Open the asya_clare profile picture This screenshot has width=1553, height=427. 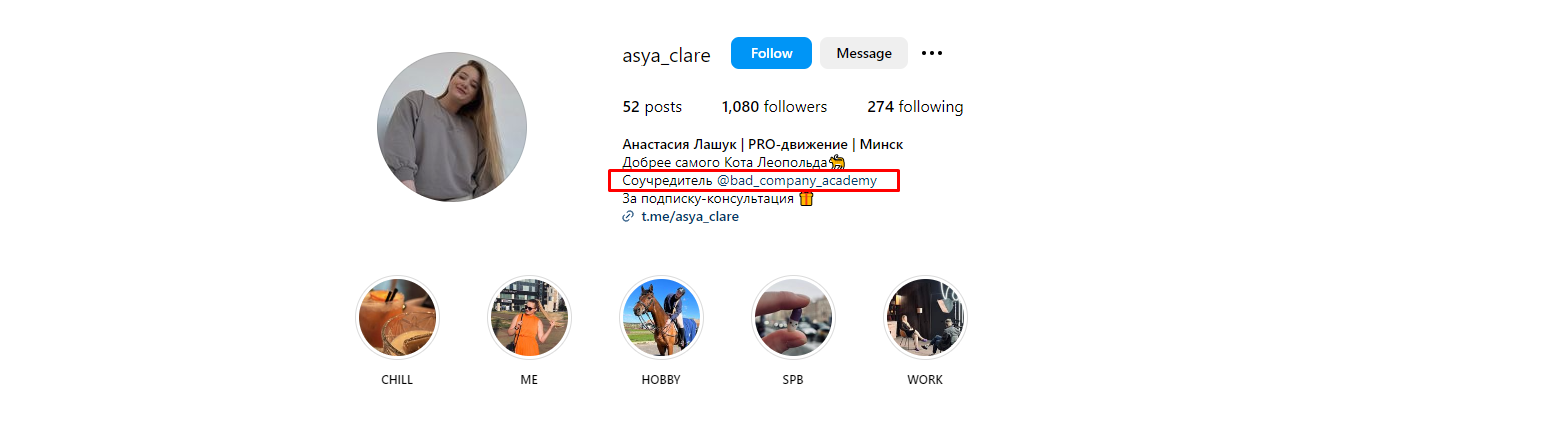pos(452,127)
